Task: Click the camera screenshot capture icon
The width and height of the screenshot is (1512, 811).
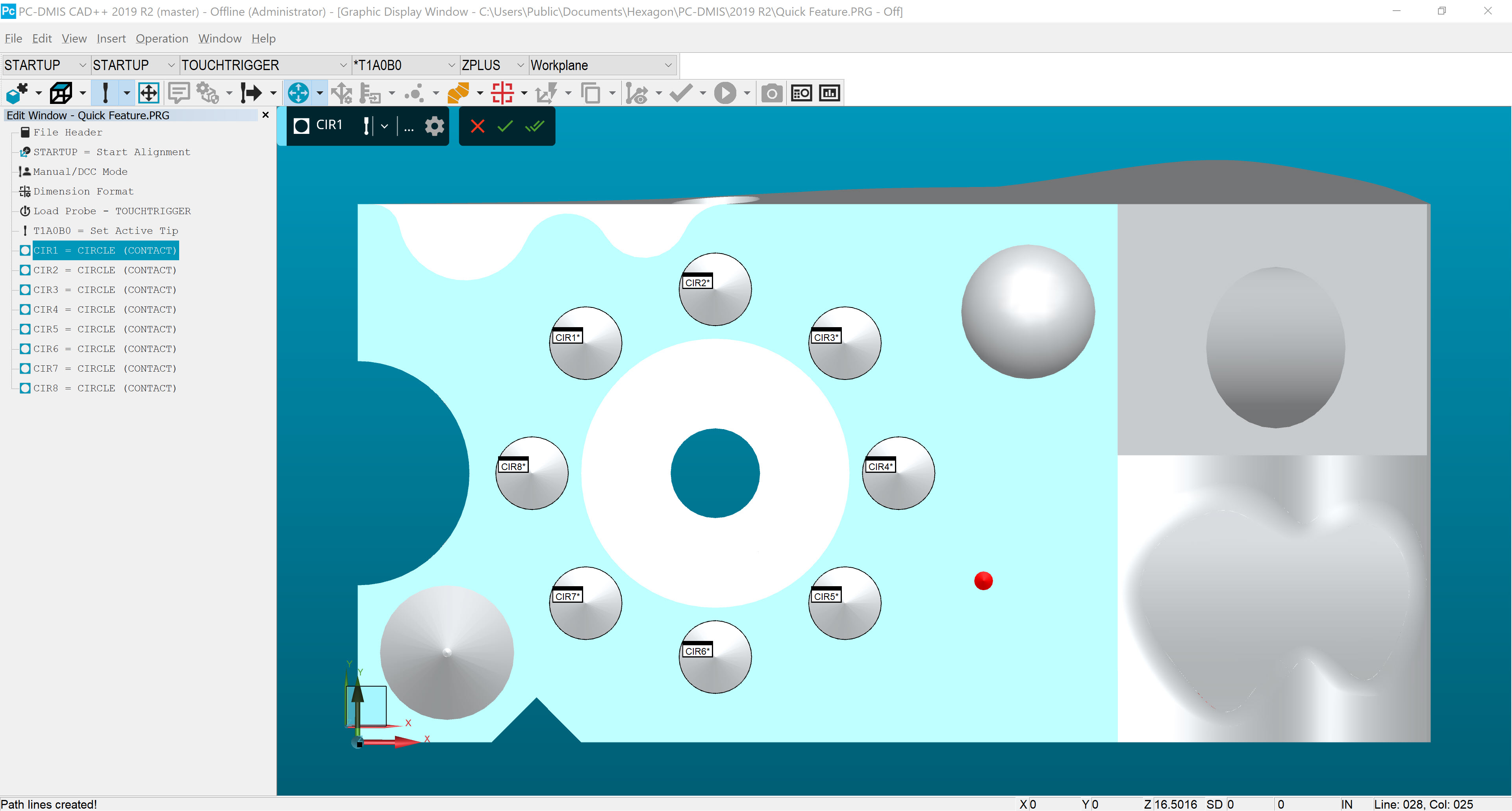Action: coord(771,92)
